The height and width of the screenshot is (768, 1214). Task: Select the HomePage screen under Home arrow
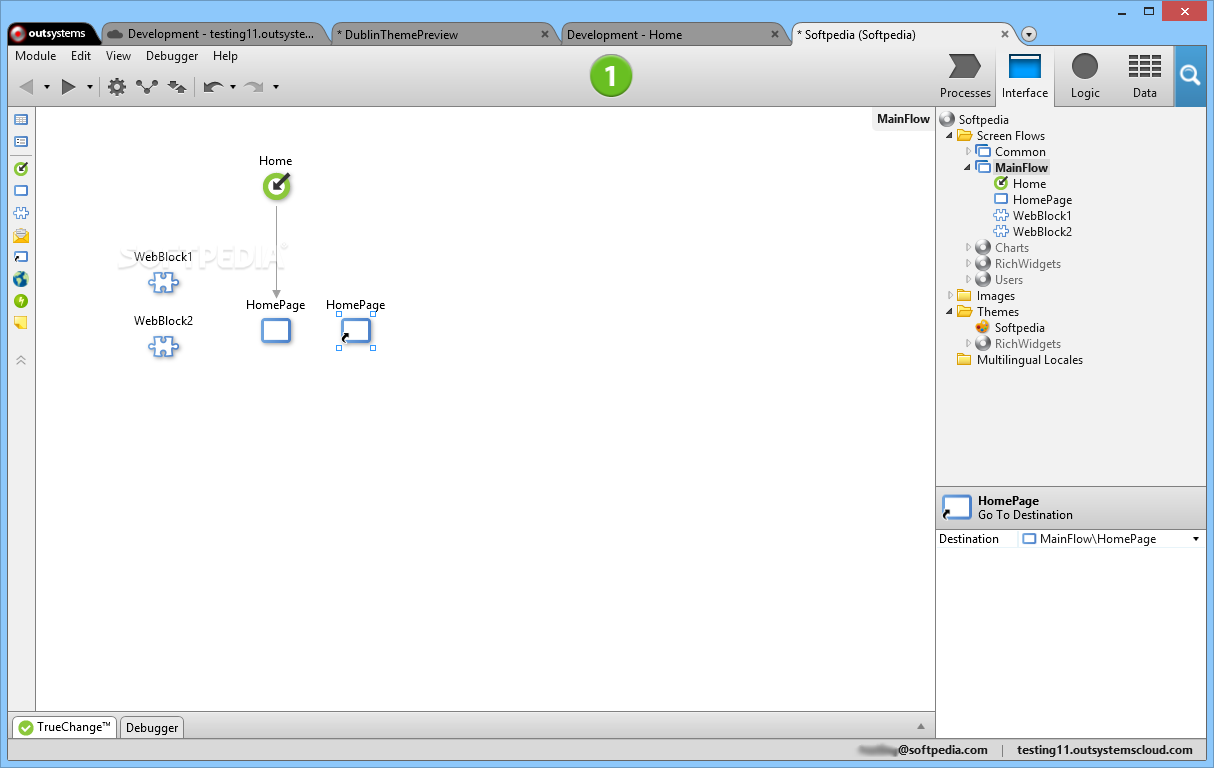276,331
